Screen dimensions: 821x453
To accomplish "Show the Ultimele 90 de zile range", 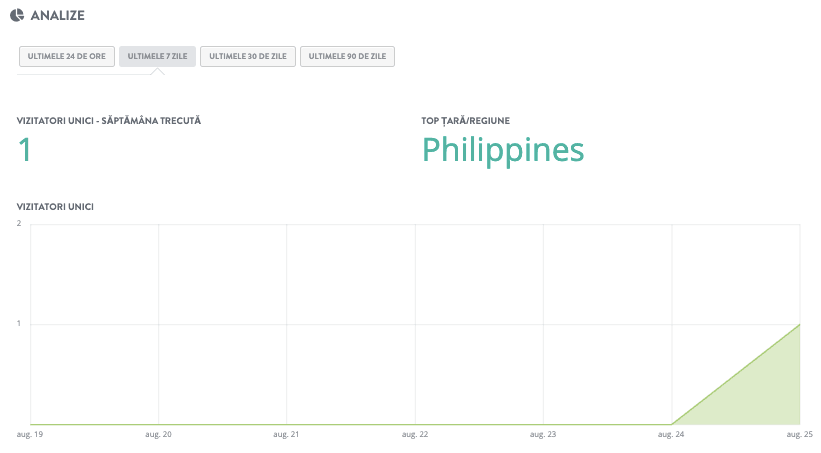I will tap(347, 56).
